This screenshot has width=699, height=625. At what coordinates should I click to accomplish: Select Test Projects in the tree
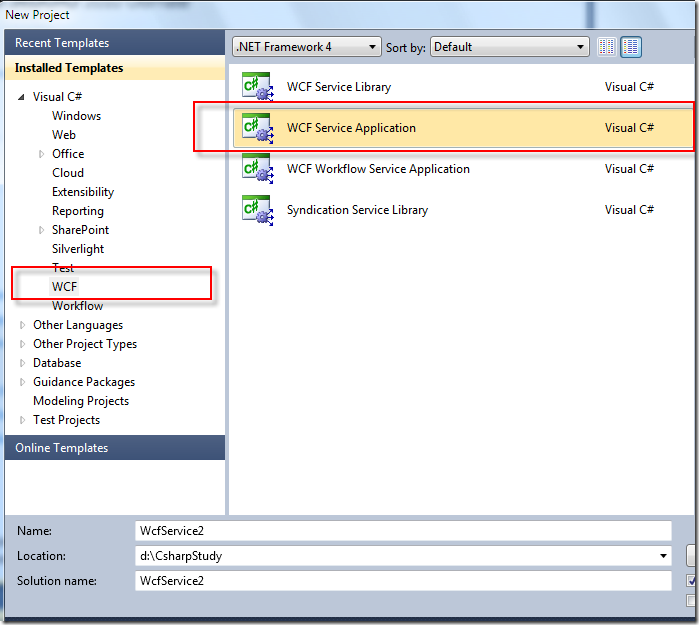pyautogui.click(x=66, y=420)
